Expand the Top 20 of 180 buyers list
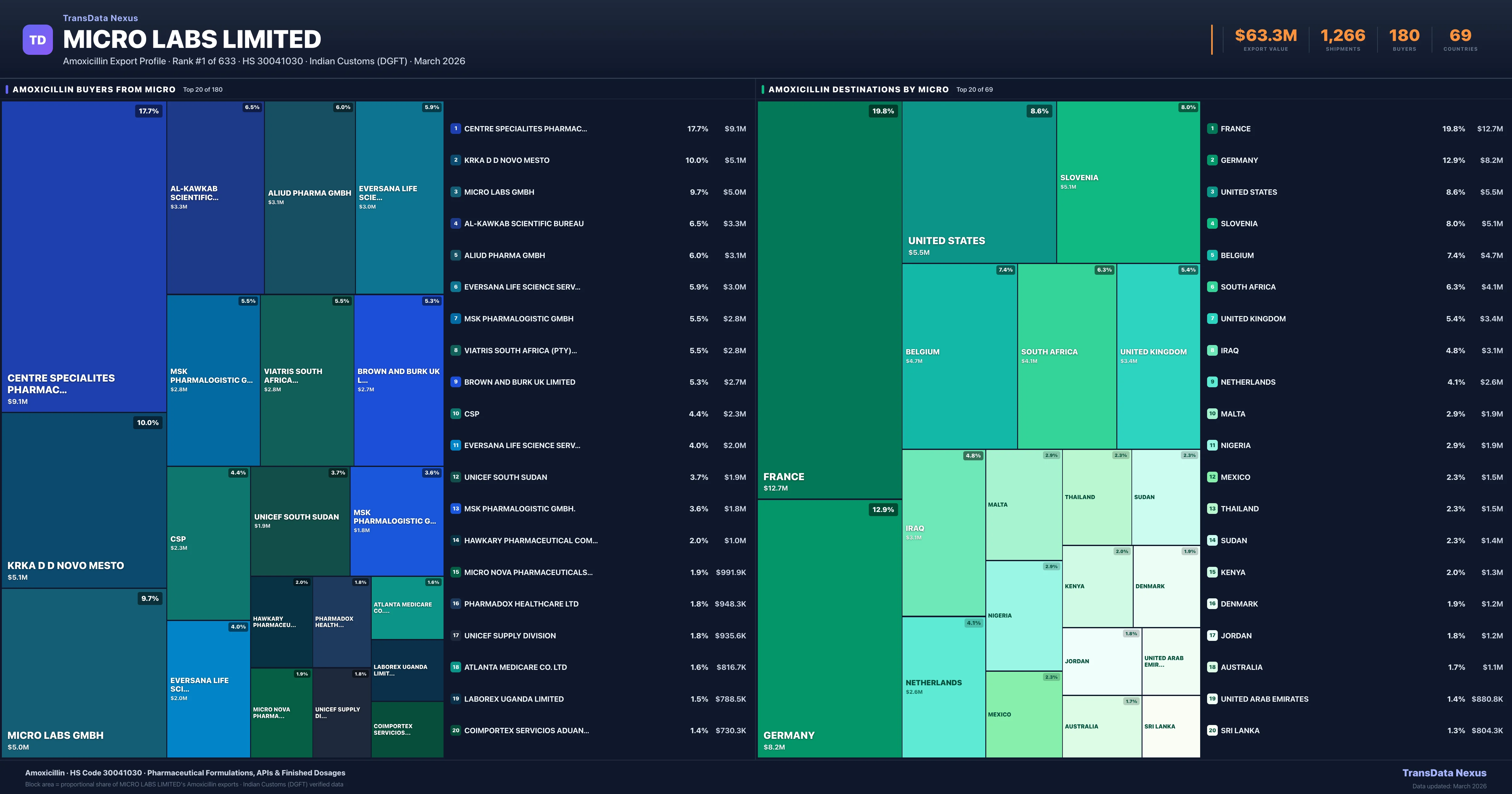 (202, 90)
